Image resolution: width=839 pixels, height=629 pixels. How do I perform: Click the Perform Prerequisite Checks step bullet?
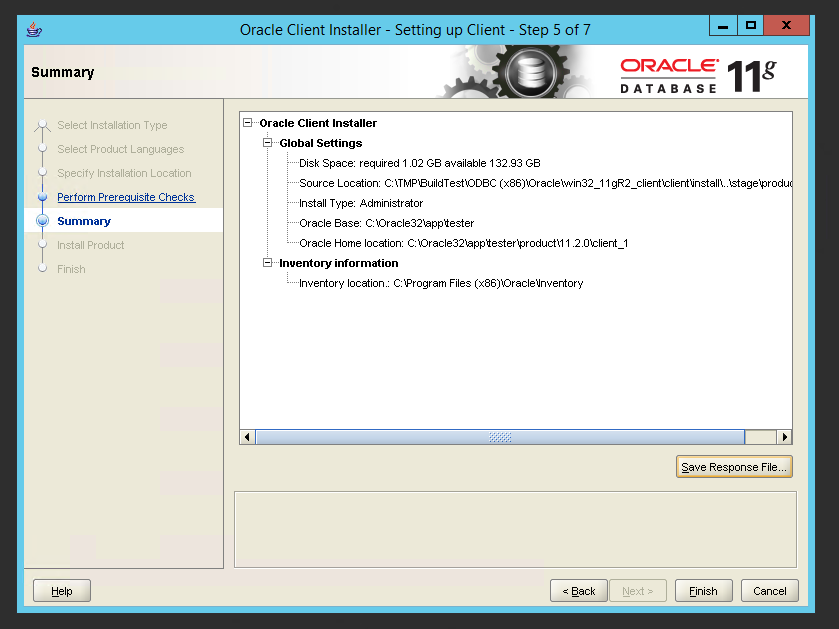[42, 197]
